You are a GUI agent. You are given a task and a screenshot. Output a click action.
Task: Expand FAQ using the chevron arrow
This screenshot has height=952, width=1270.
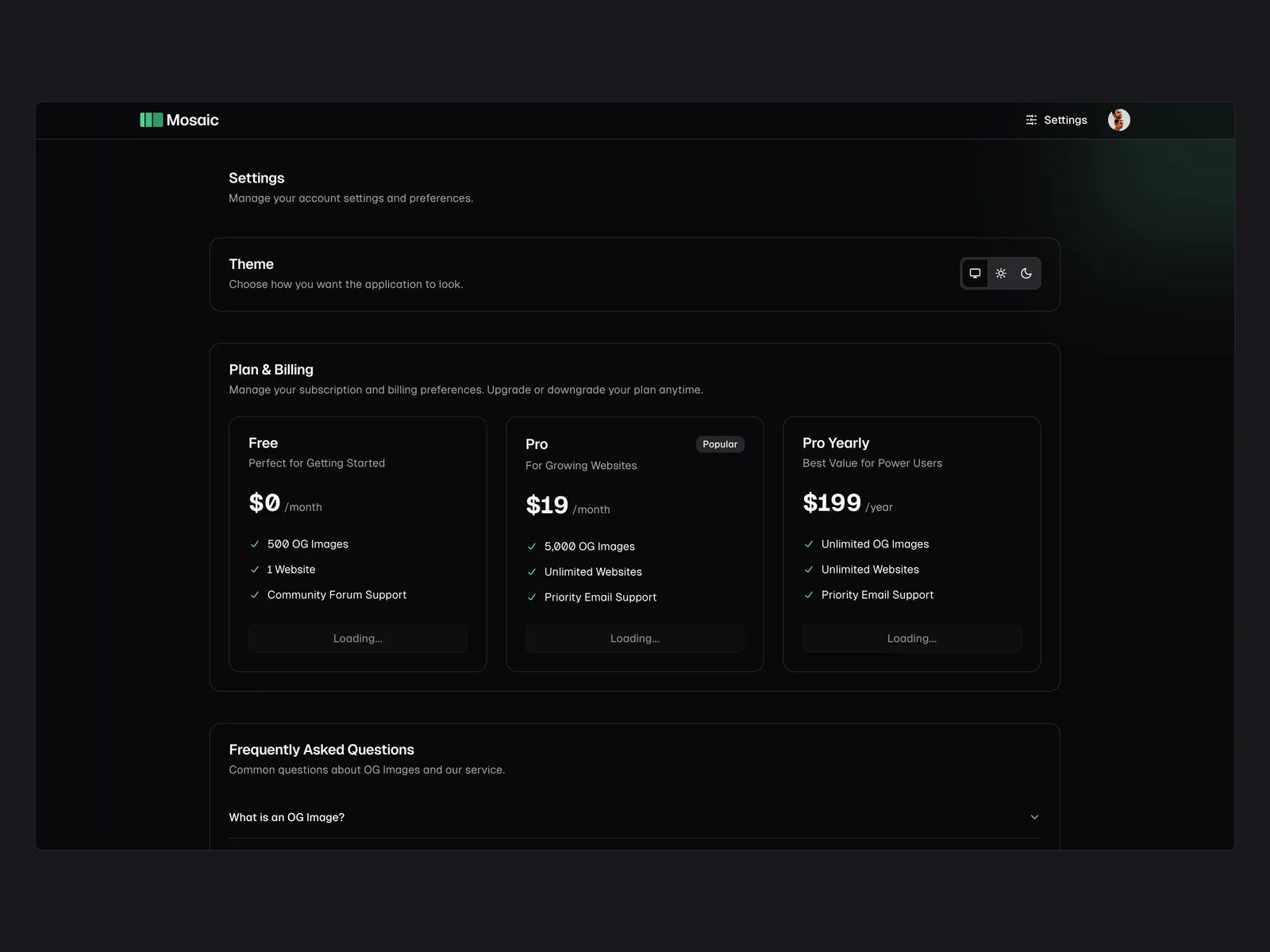[1034, 817]
